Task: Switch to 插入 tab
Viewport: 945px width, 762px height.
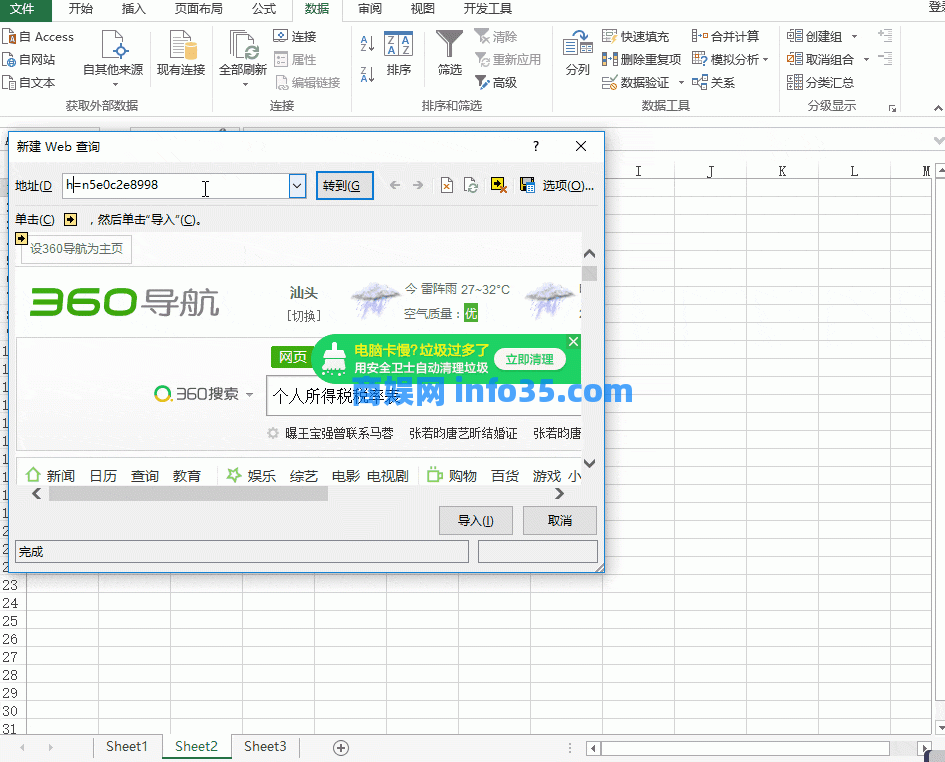Action: [133, 8]
